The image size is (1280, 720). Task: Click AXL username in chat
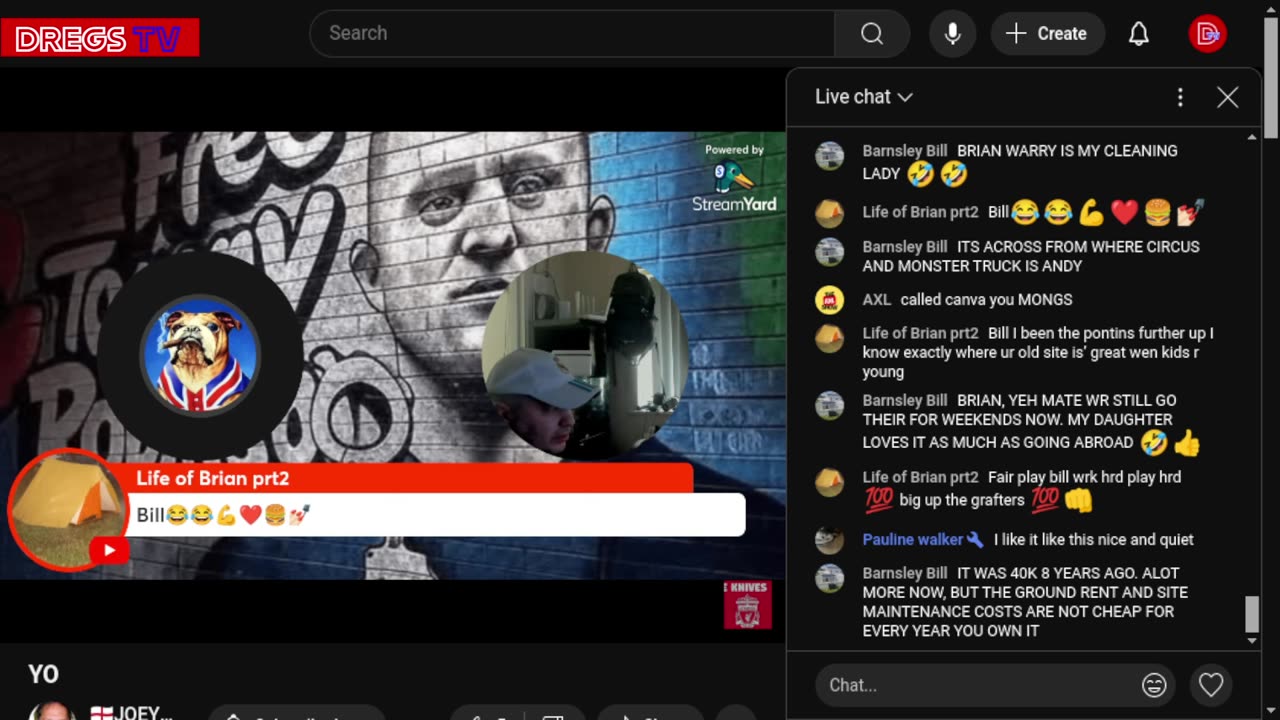pos(876,300)
